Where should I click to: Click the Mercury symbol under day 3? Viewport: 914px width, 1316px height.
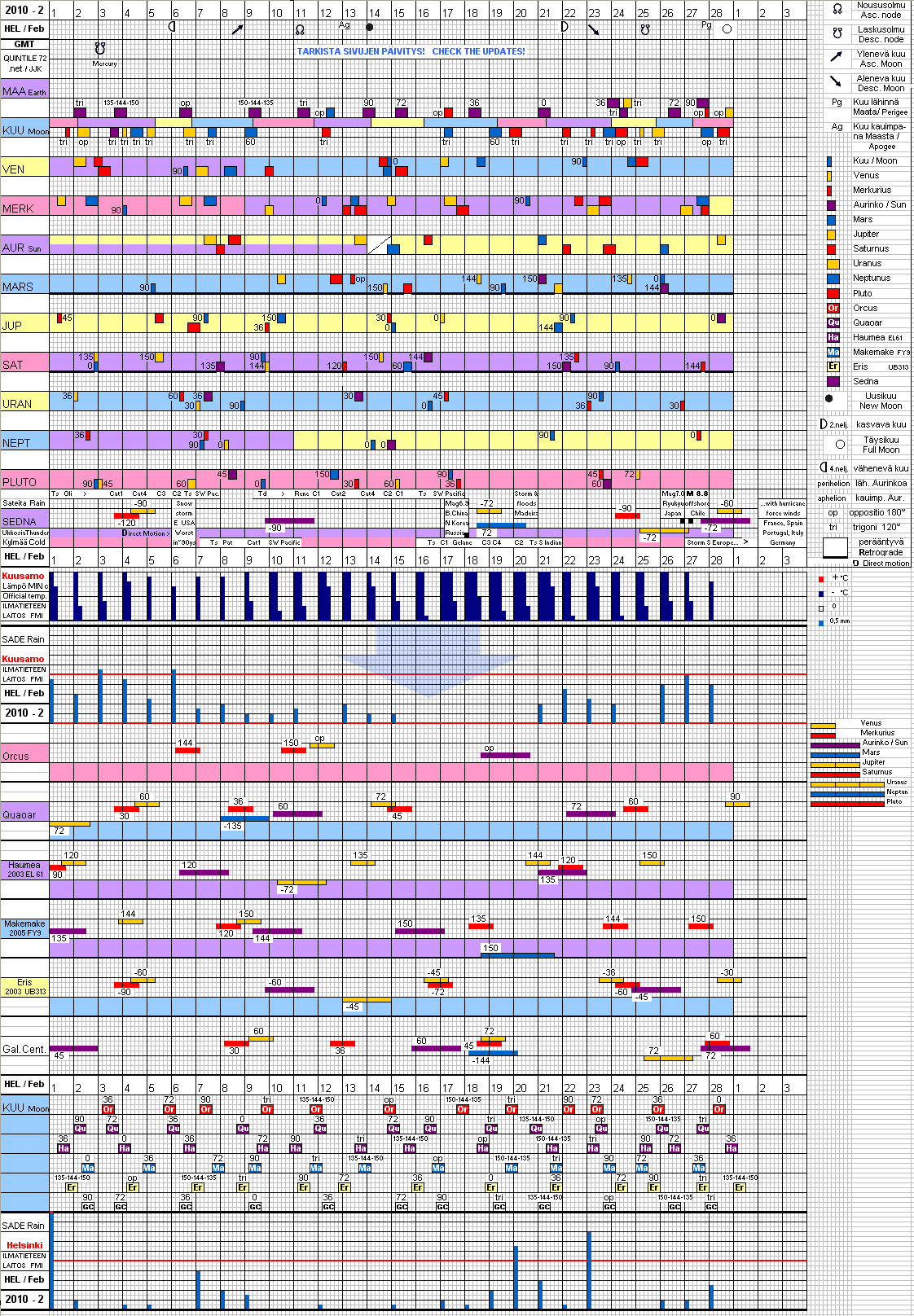point(100,49)
